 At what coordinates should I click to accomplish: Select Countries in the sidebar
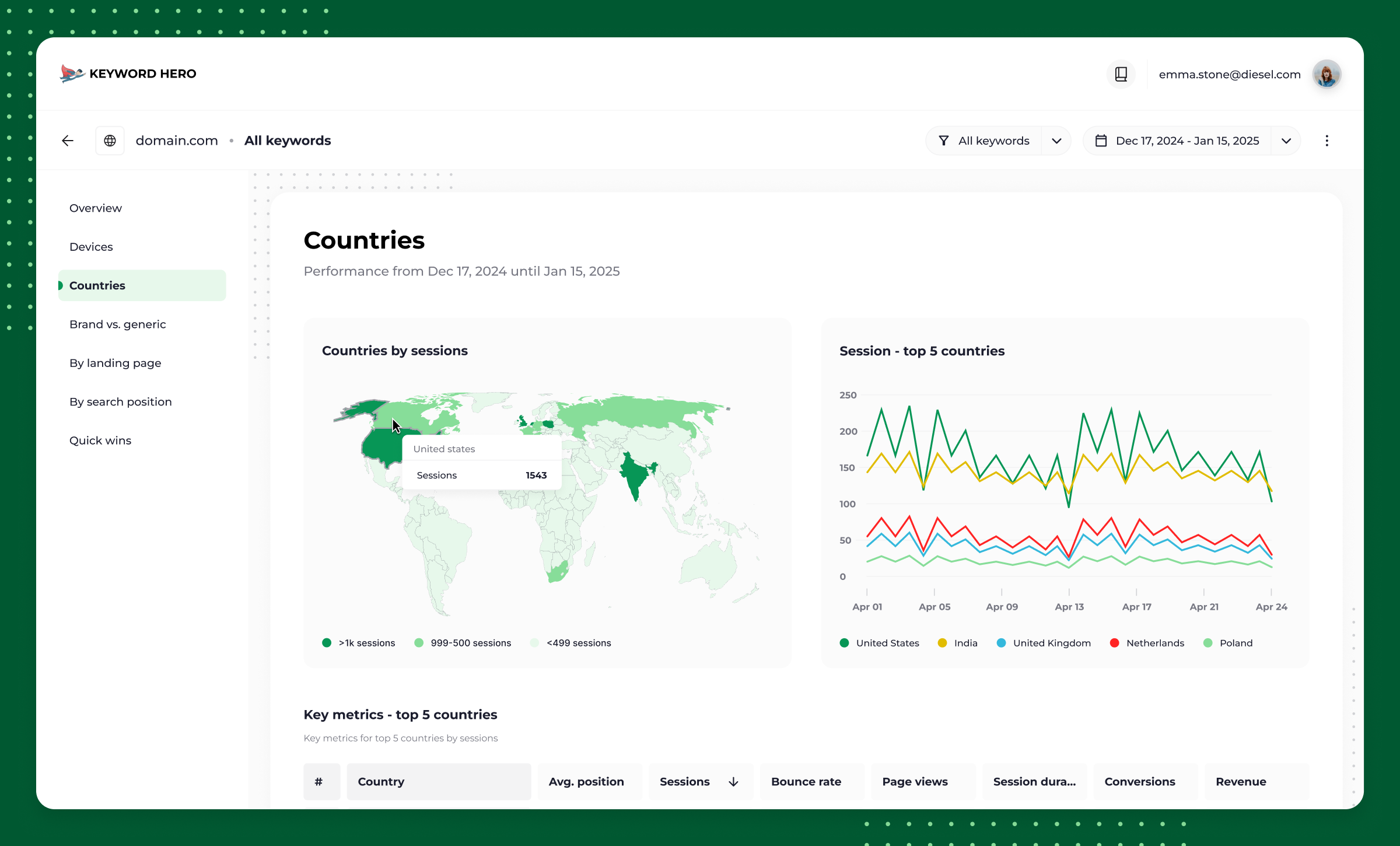[x=142, y=285]
